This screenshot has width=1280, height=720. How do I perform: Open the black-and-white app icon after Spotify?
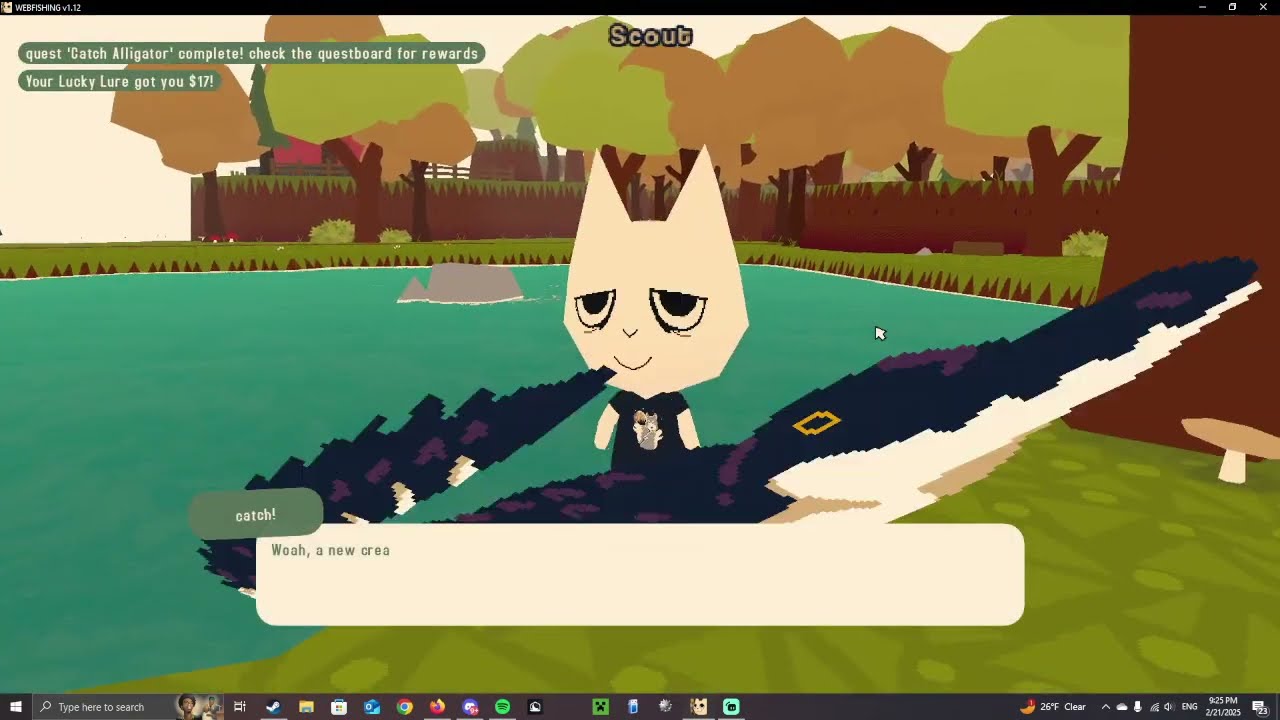[535, 707]
